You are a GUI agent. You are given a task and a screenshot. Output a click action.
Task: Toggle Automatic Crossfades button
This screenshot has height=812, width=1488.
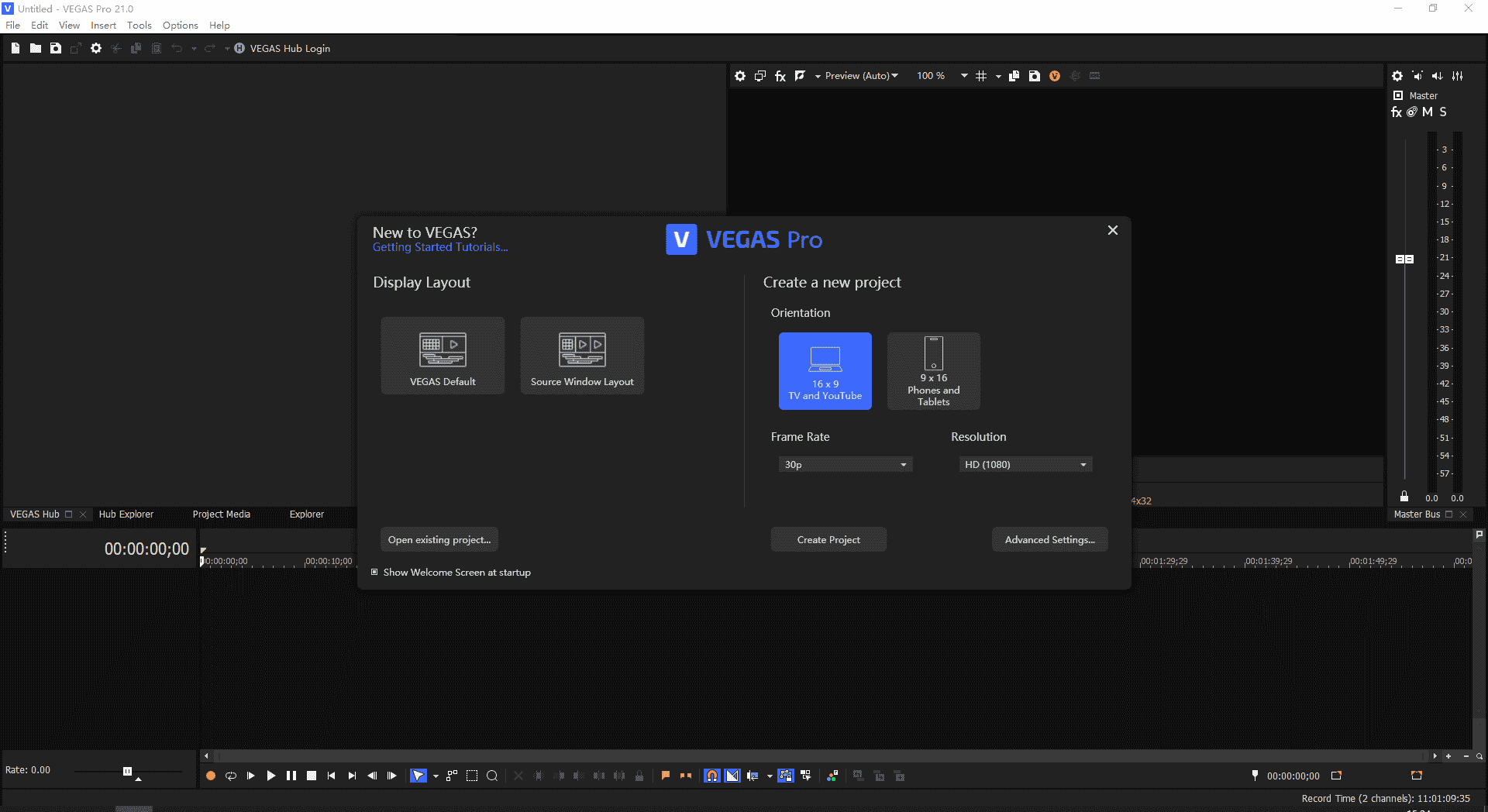732,776
